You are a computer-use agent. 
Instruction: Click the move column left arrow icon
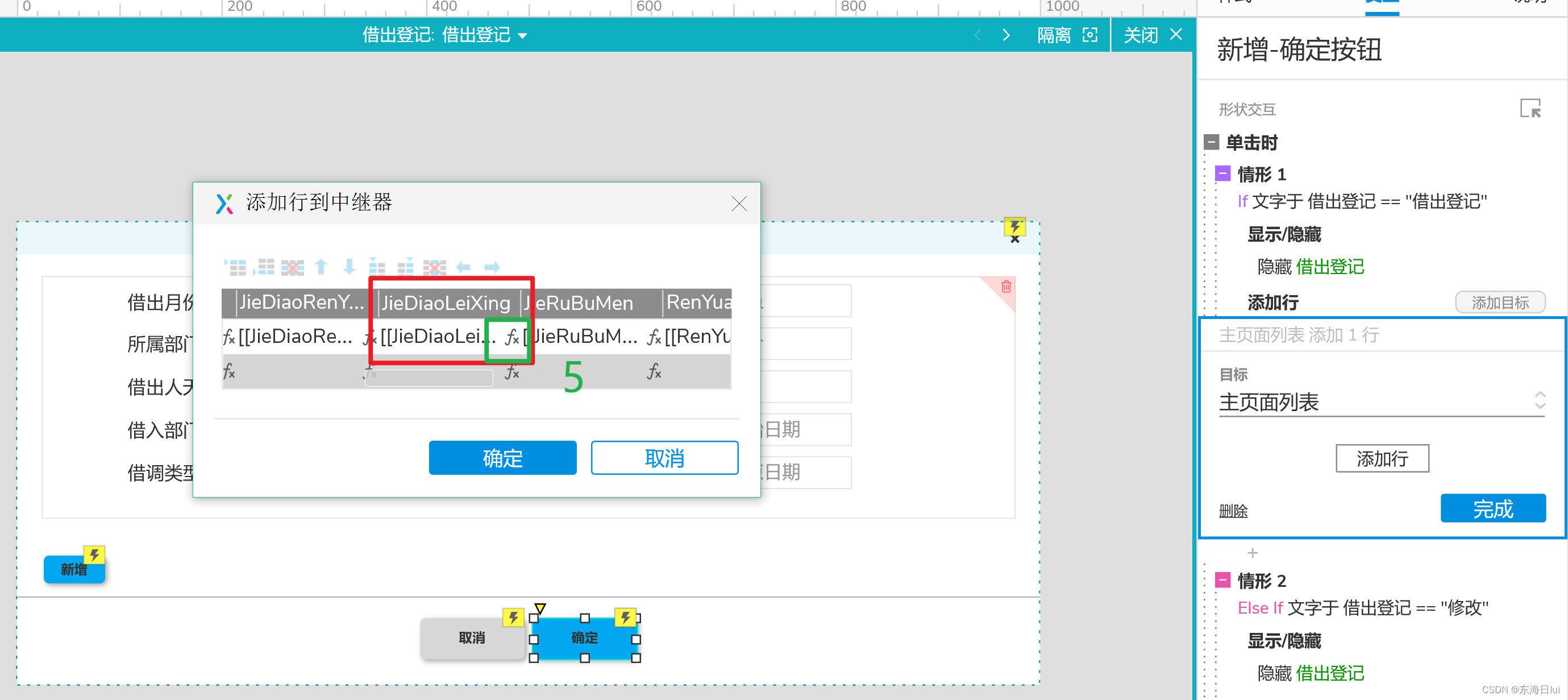click(x=463, y=267)
